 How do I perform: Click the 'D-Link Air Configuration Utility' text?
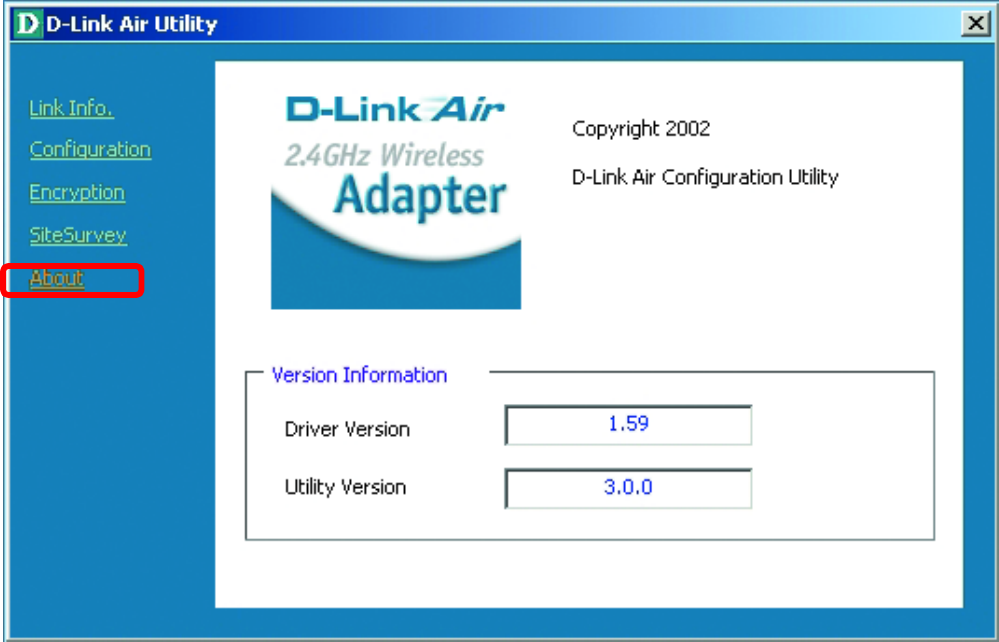click(x=705, y=177)
